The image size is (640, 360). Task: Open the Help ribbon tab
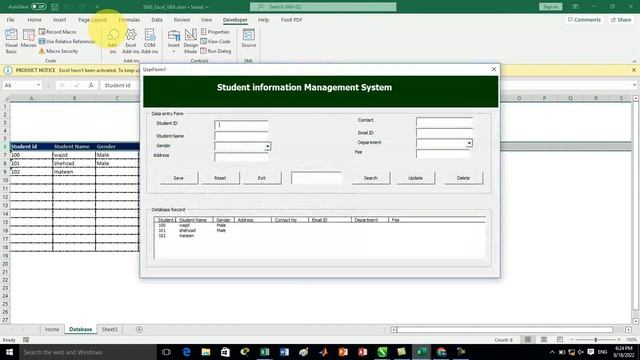pos(263,20)
